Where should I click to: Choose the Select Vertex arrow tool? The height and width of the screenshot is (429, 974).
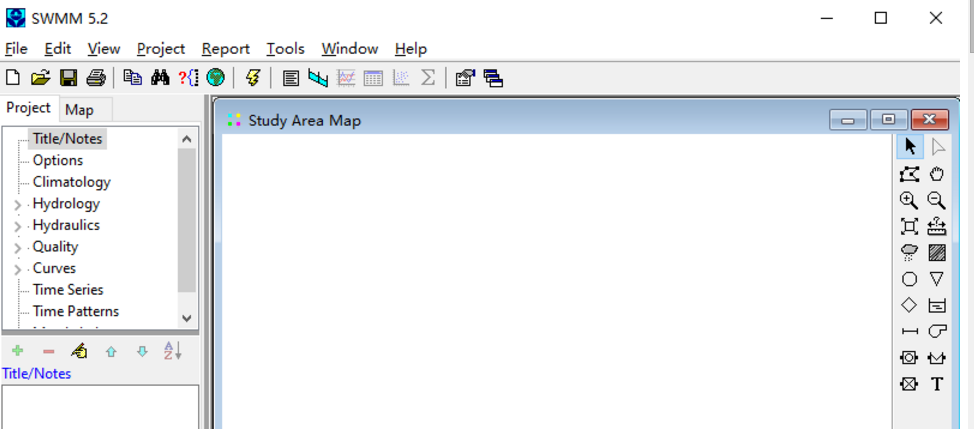coord(938,147)
